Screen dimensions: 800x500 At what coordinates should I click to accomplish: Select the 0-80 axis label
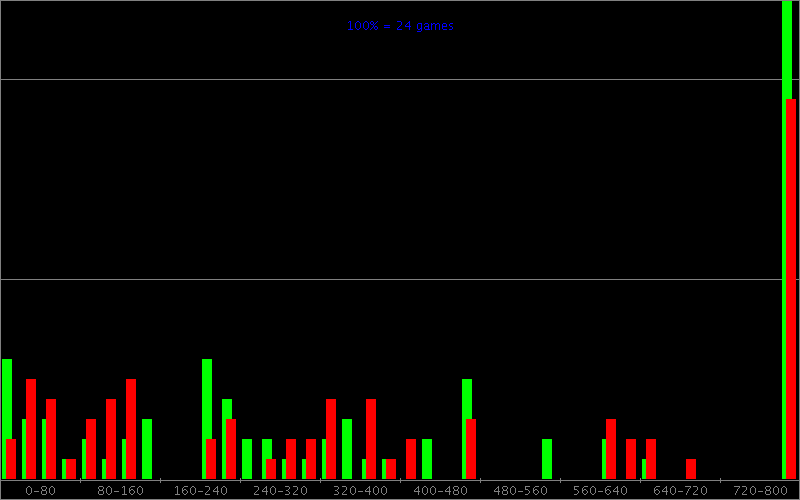pos(40,491)
